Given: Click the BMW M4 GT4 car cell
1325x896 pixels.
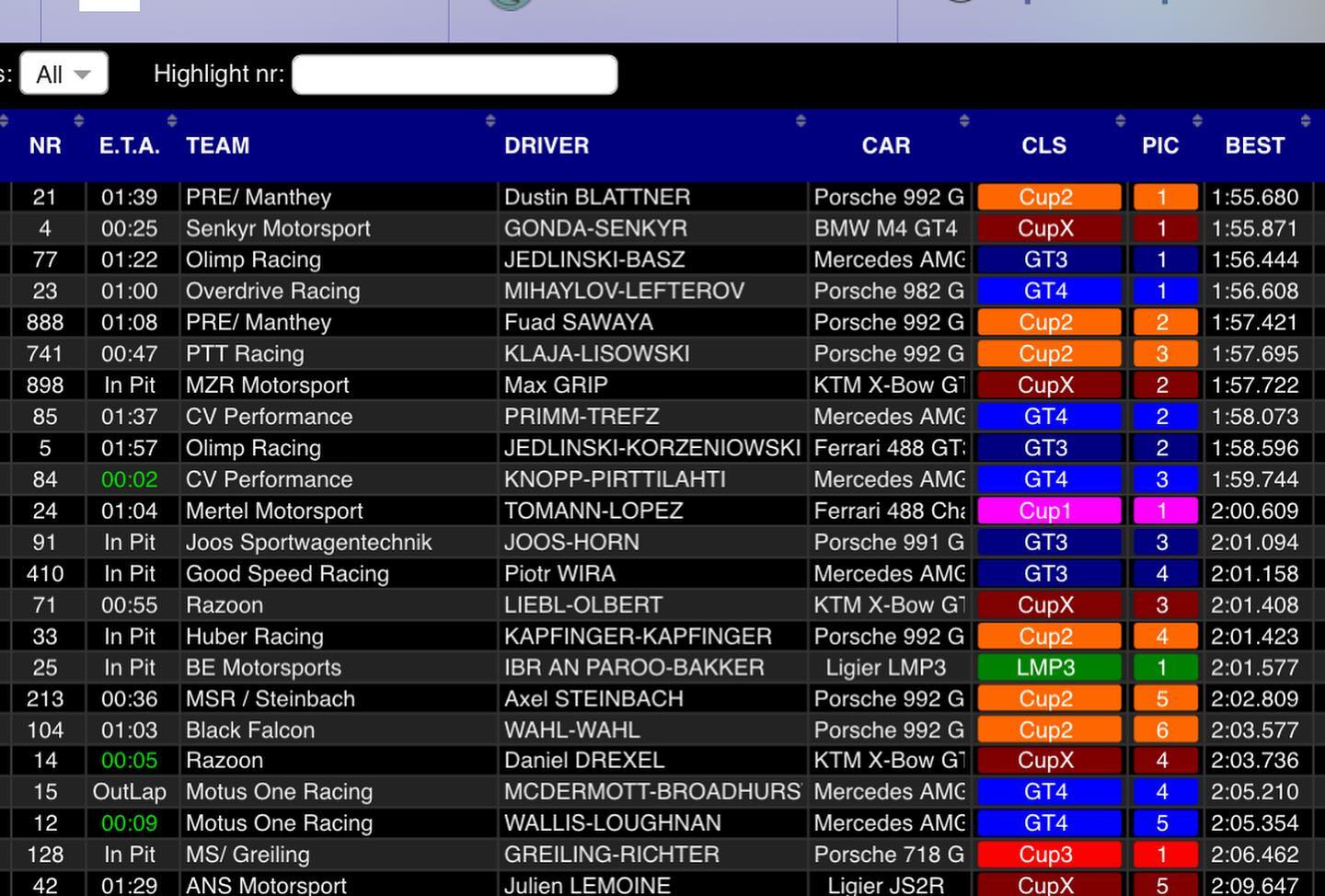Looking at the screenshot, I should point(885,228).
